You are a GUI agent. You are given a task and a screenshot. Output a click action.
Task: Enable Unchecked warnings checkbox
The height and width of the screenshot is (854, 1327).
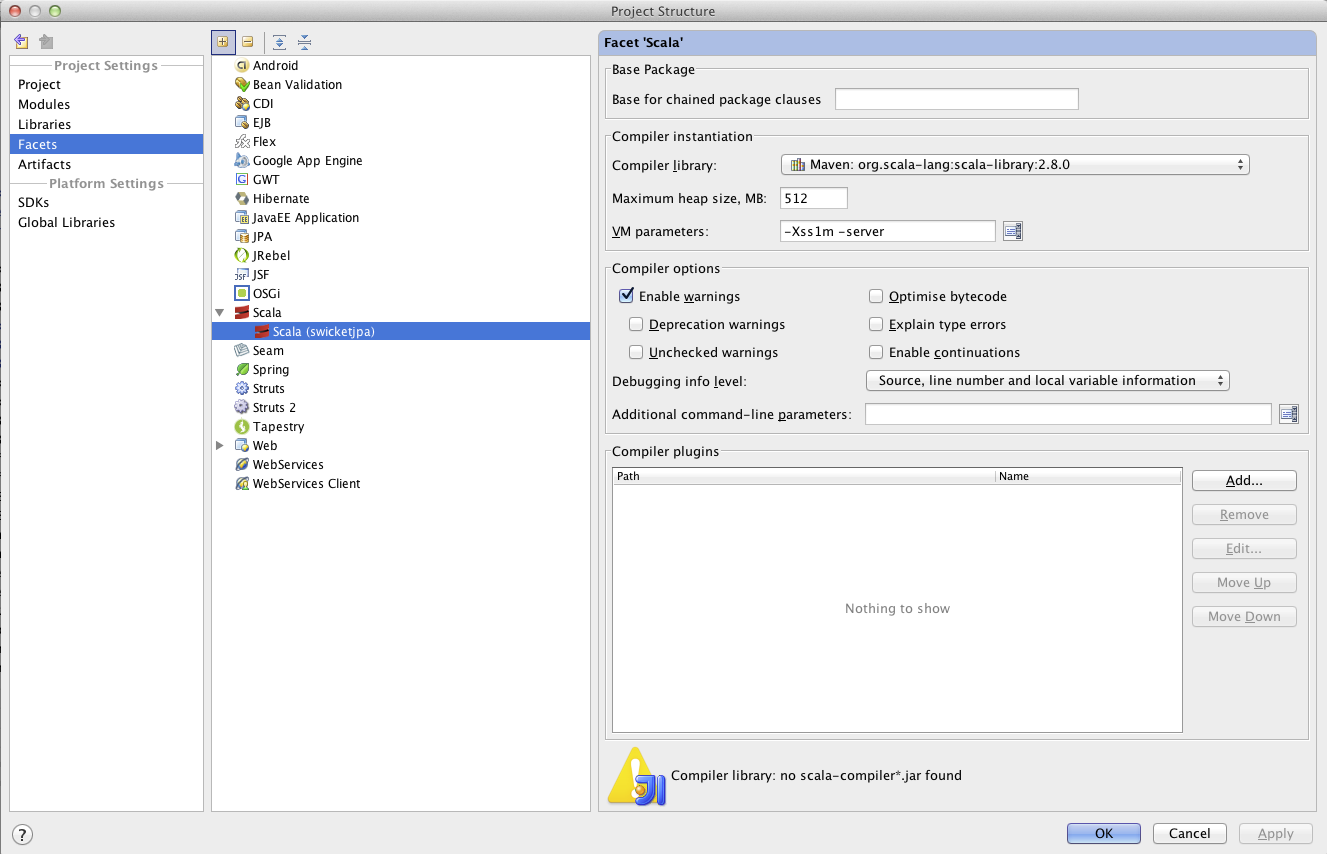click(636, 352)
